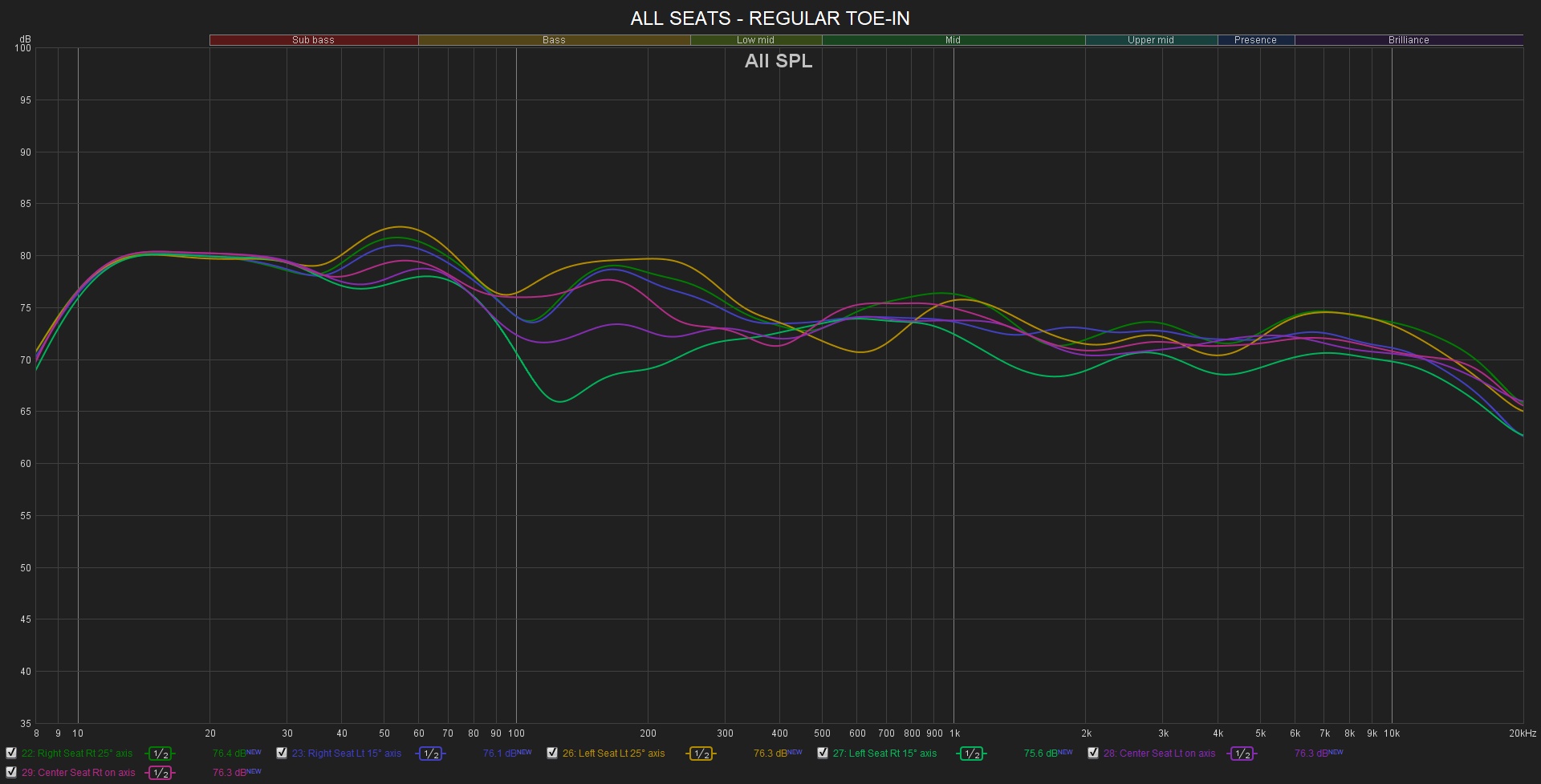Click the Upper mid frequency band bar
Image resolution: width=1541 pixels, height=784 pixels.
1151,40
